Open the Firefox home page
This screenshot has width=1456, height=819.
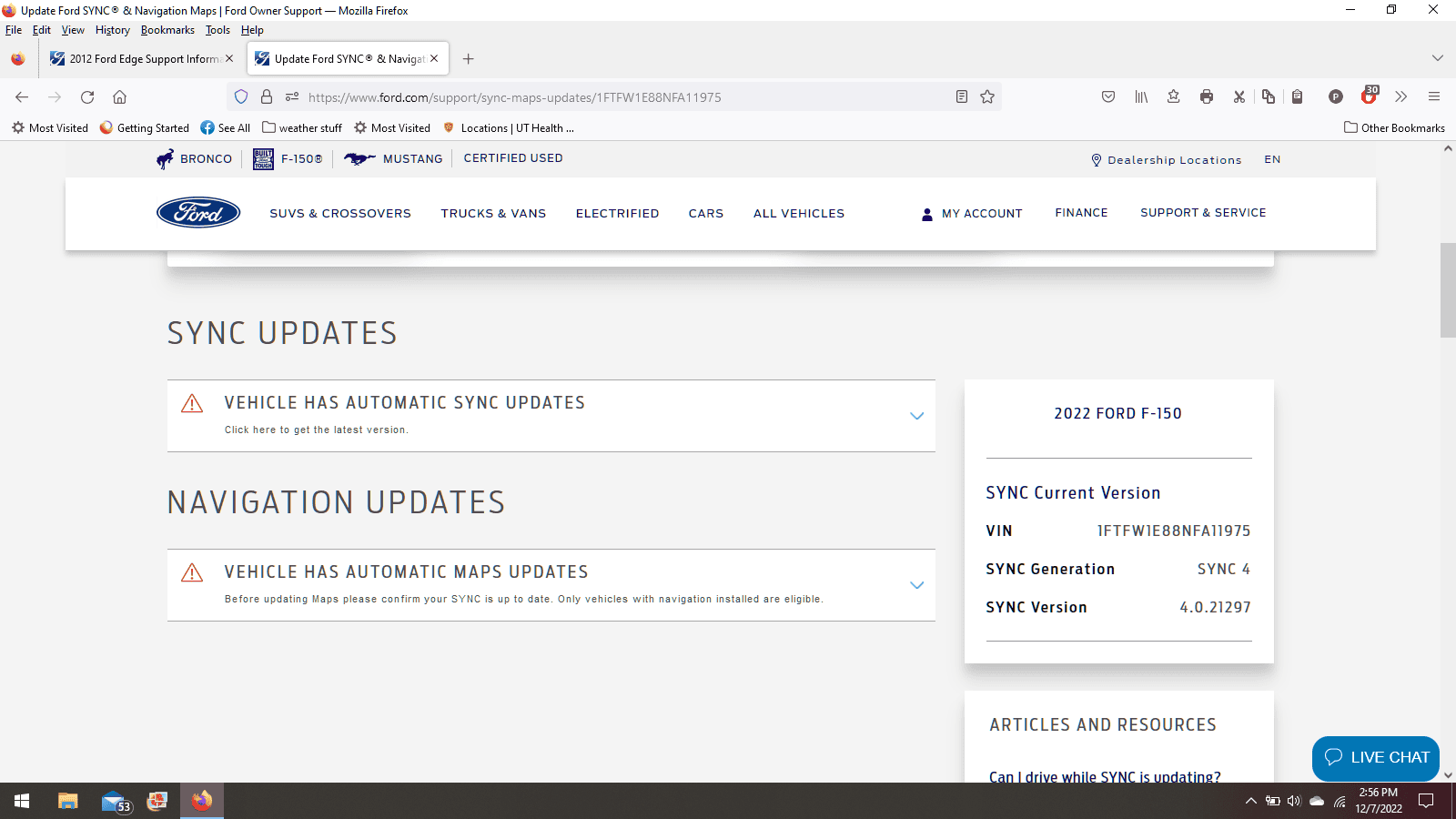coord(119,97)
